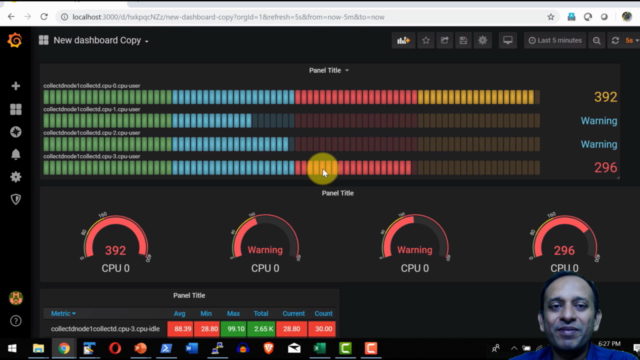Open Server Admin shield icon in sidebar
Image resolution: width=640 pixels, height=360 pixels.
tap(16, 199)
